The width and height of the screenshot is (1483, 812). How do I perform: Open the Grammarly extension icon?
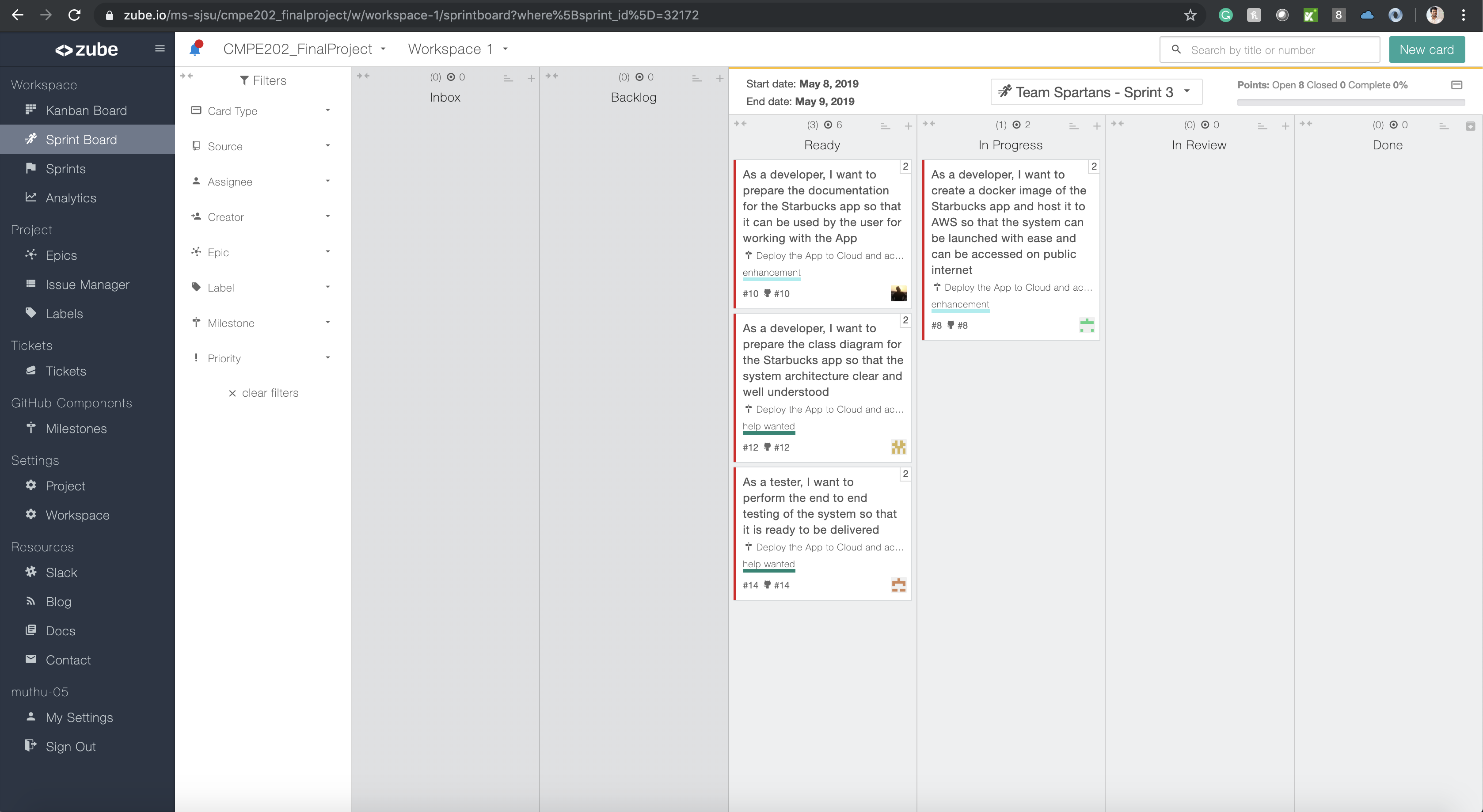(x=1225, y=15)
